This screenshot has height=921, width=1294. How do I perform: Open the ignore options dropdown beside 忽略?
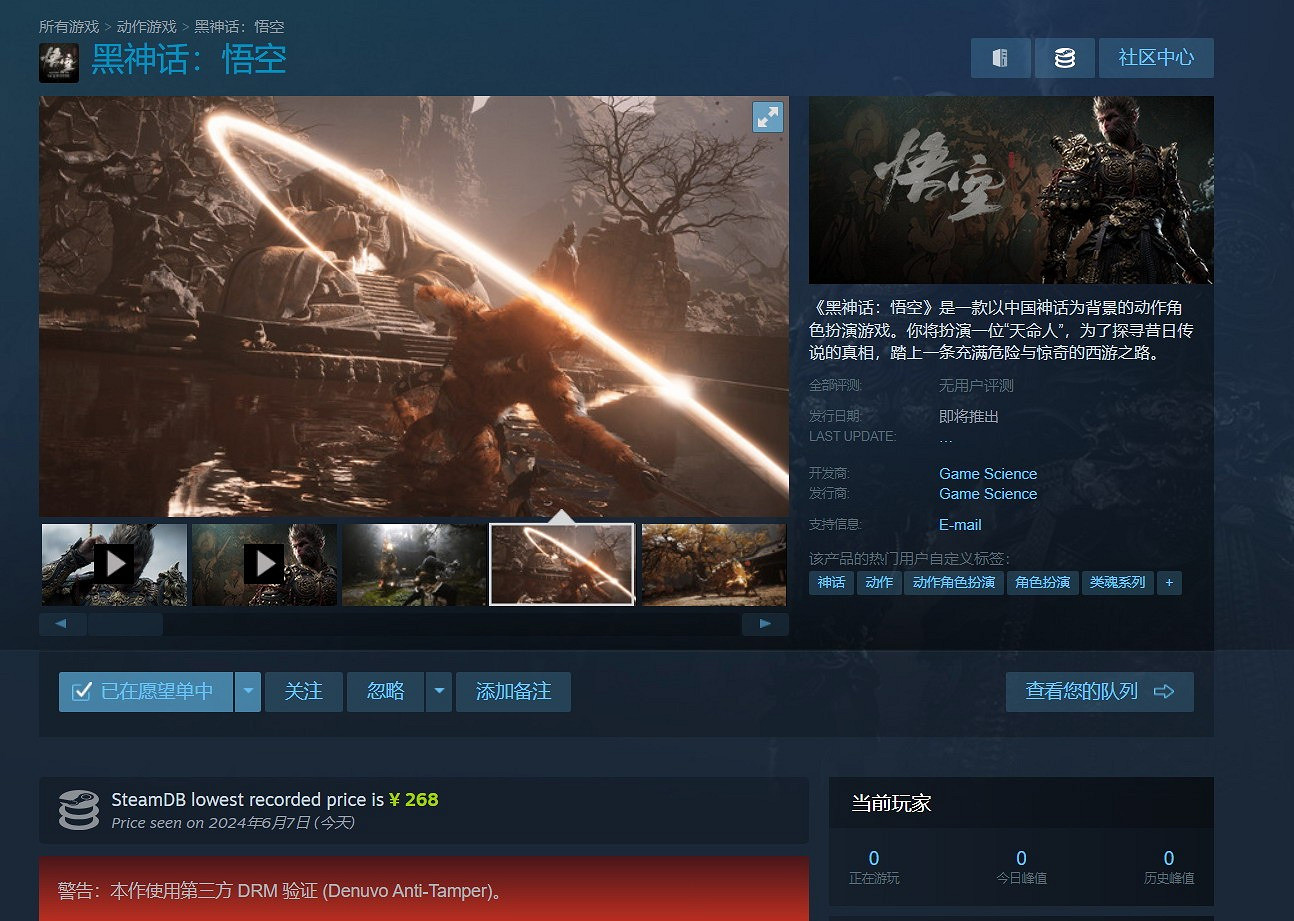438,692
